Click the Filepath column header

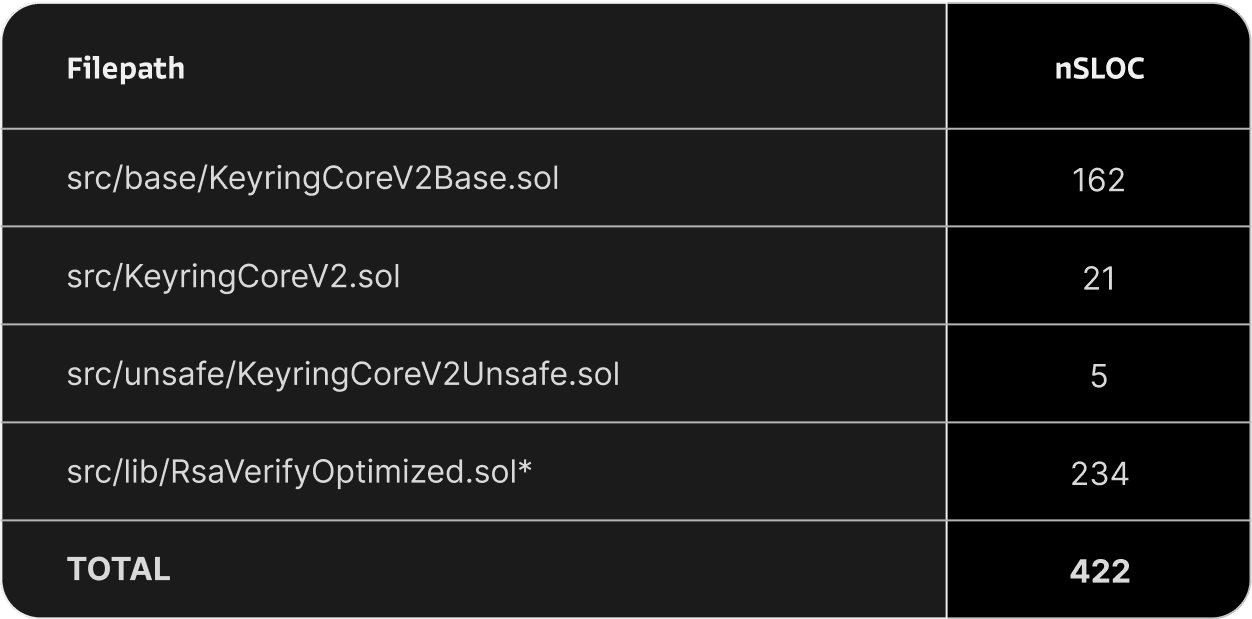(x=126, y=69)
